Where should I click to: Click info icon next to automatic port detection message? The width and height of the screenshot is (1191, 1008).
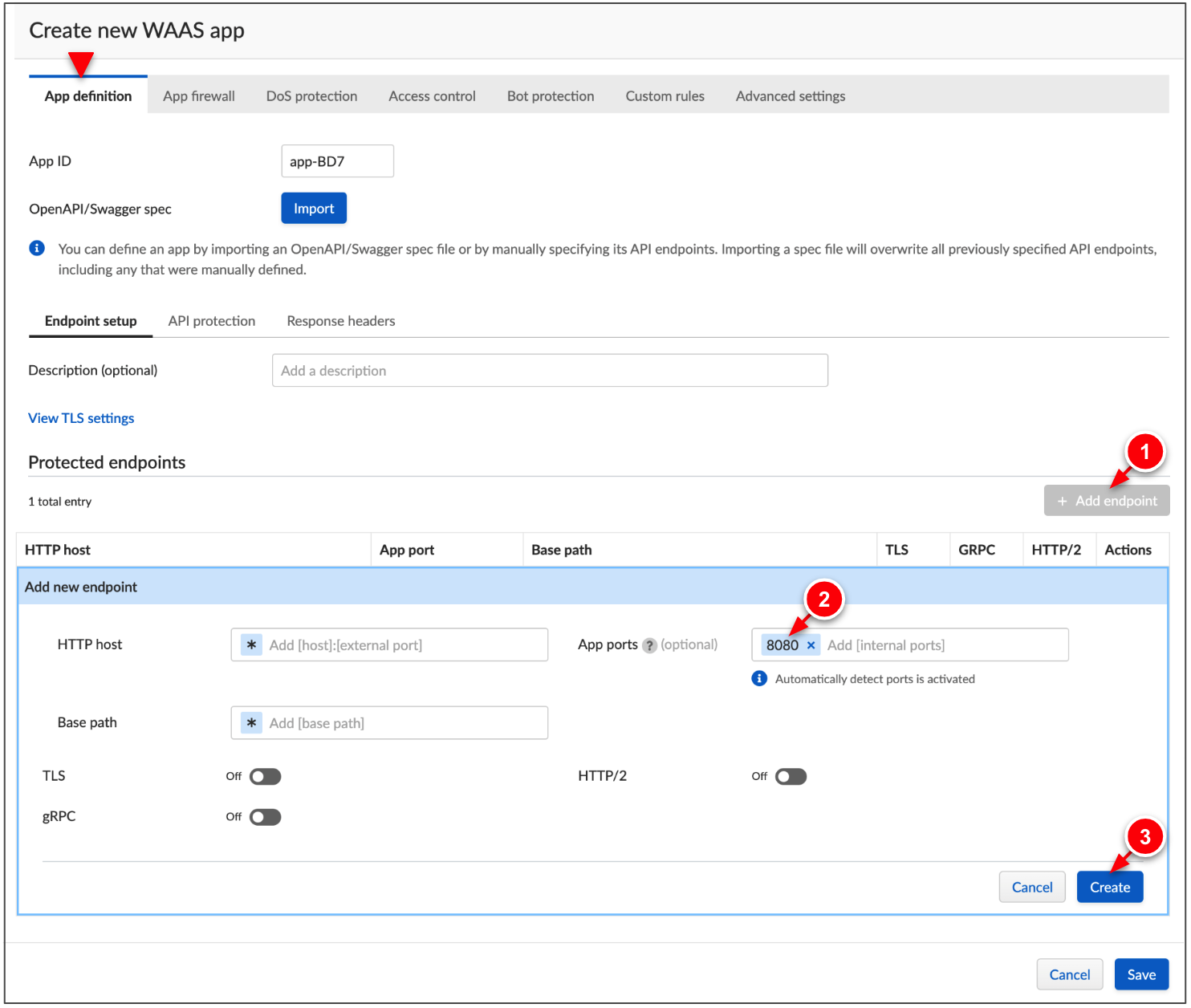[x=759, y=678]
